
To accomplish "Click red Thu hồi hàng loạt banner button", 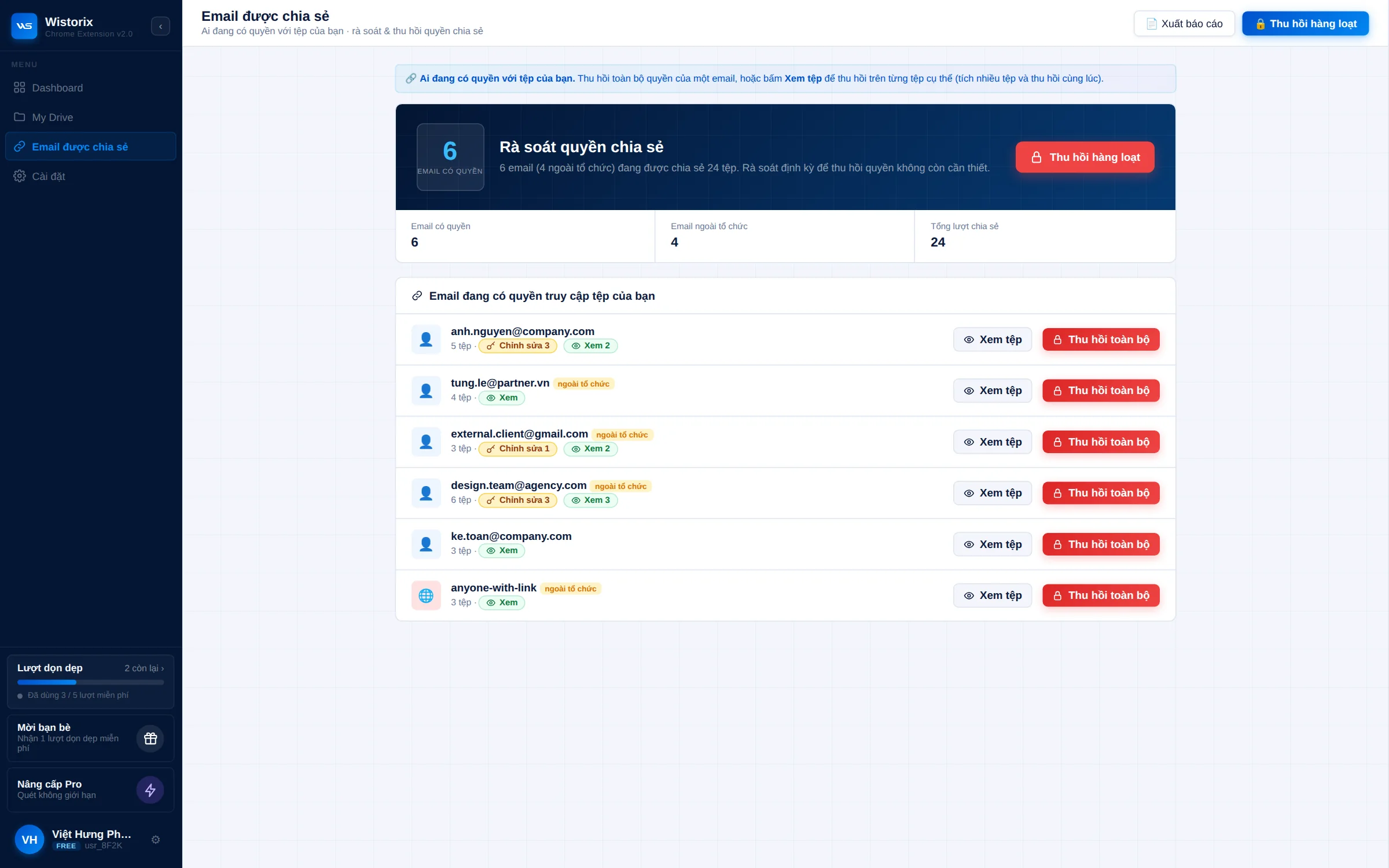I will coord(1085,157).
